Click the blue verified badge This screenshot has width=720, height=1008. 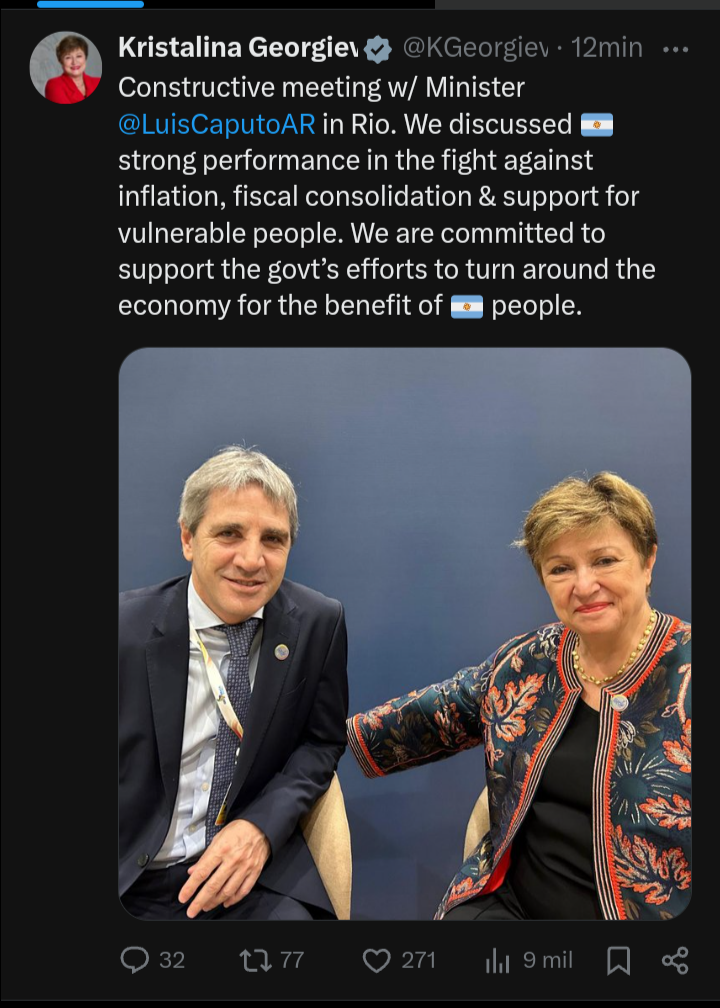377,50
